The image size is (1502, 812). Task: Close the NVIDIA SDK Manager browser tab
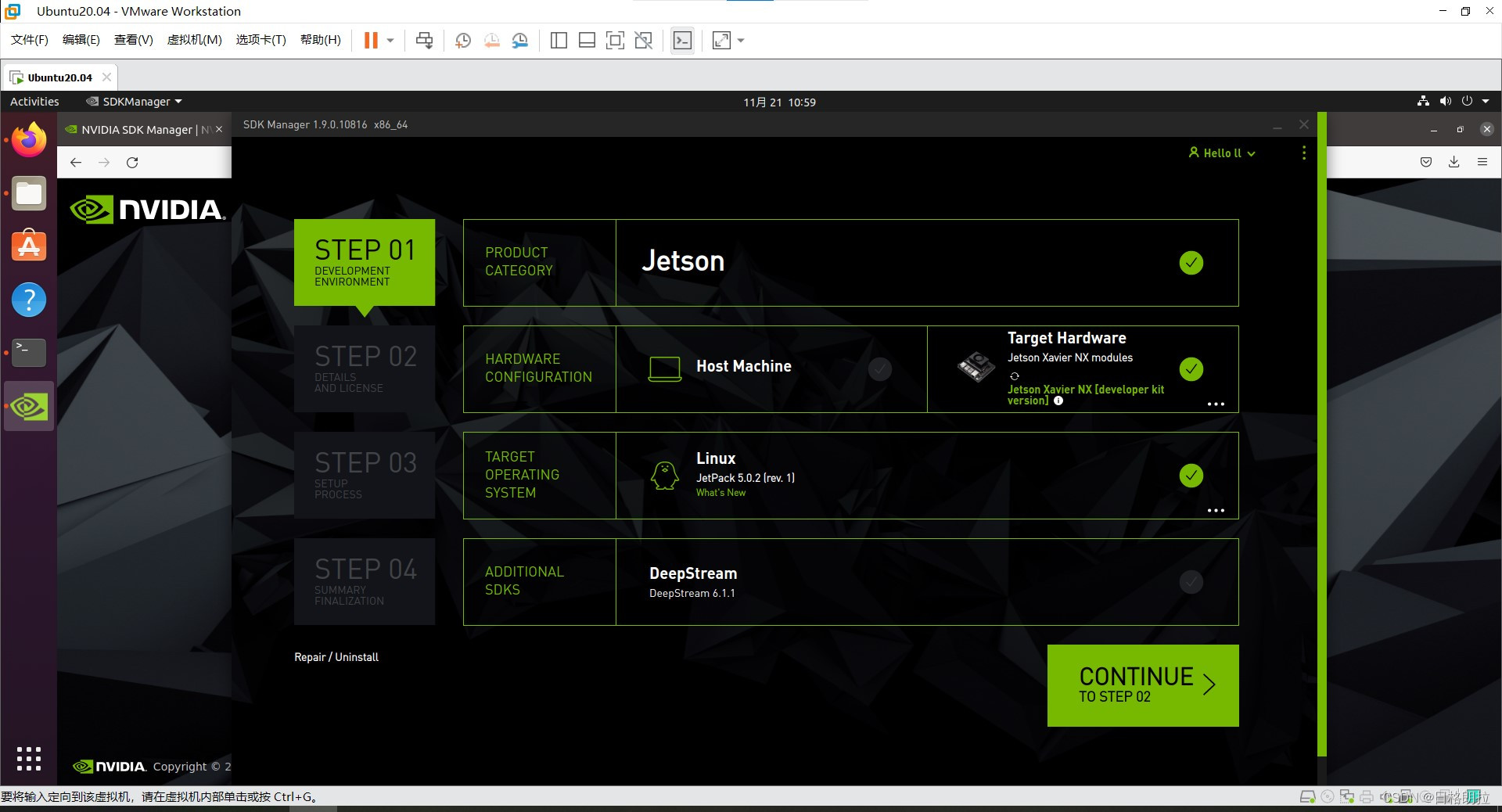[x=219, y=129]
